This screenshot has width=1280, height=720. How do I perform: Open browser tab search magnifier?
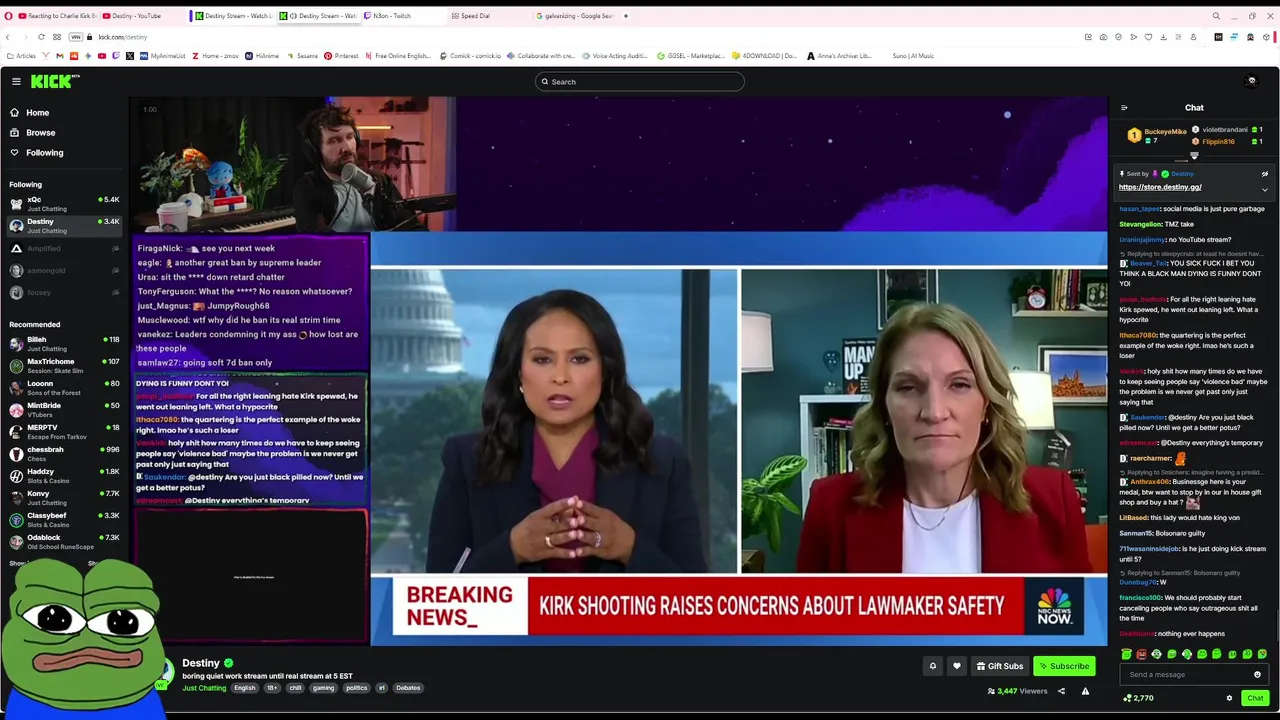point(1216,16)
